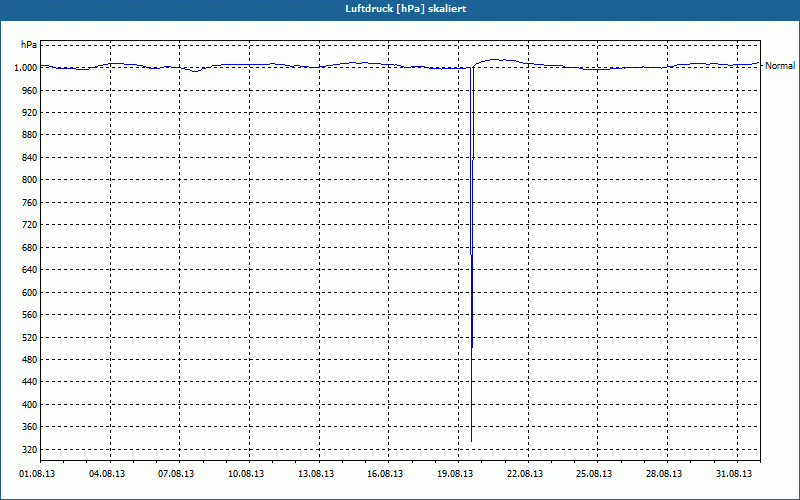Select the 'Normal' label beside the chart

(x=780, y=66)
